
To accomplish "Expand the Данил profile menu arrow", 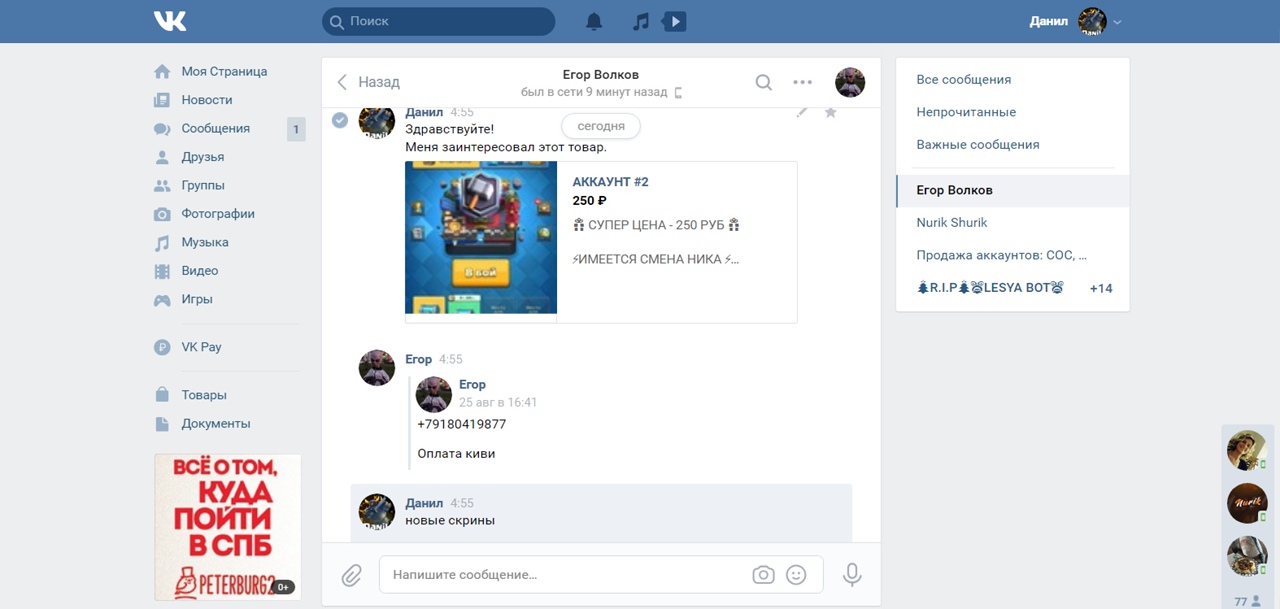I will point(1118,22).
